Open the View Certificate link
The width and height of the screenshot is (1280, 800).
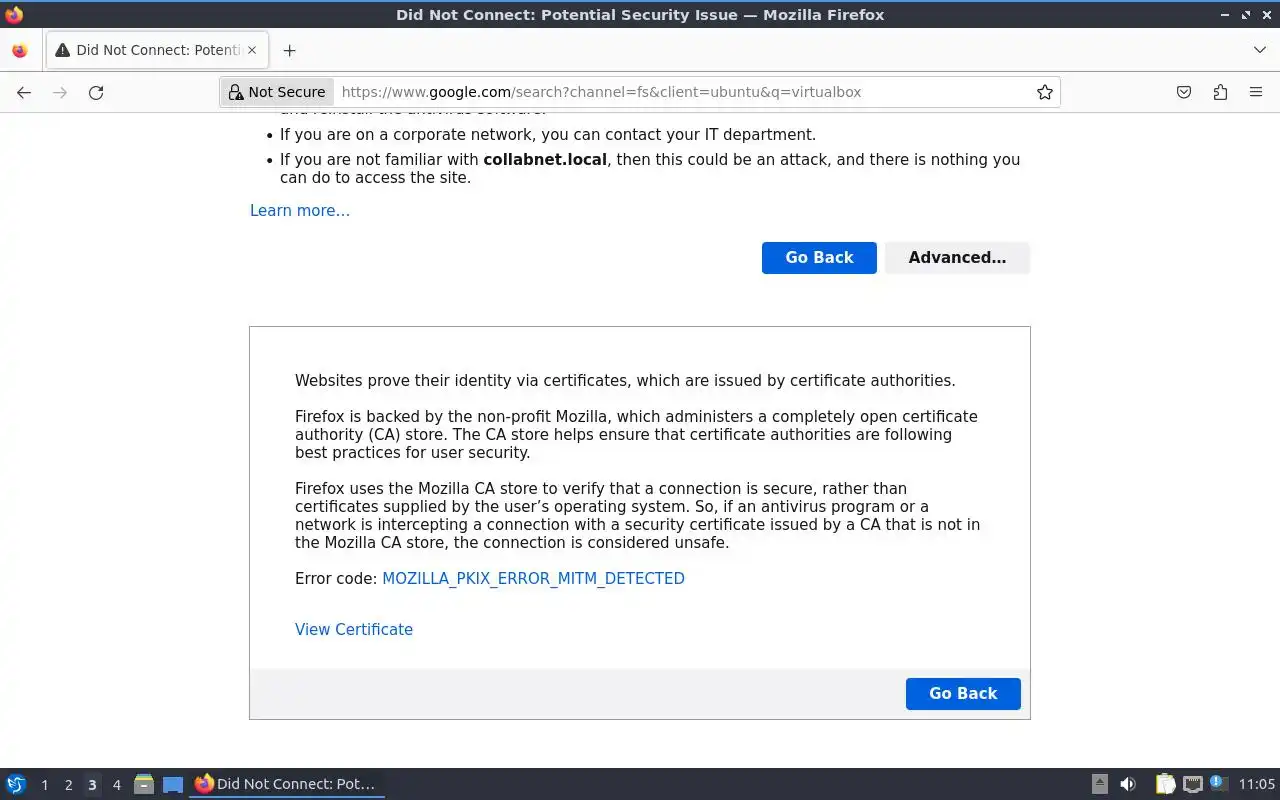coord(354,629)
